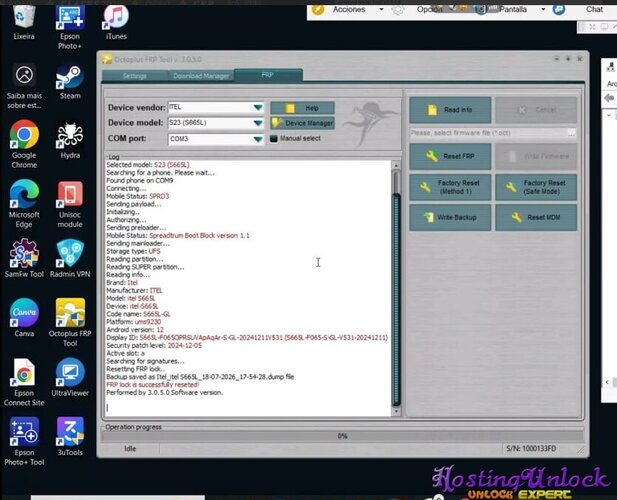Launch 3uTools from the desktop
The height and width of the screenshot is (500, 617).
pyautogui.click(x=70, y=437)
